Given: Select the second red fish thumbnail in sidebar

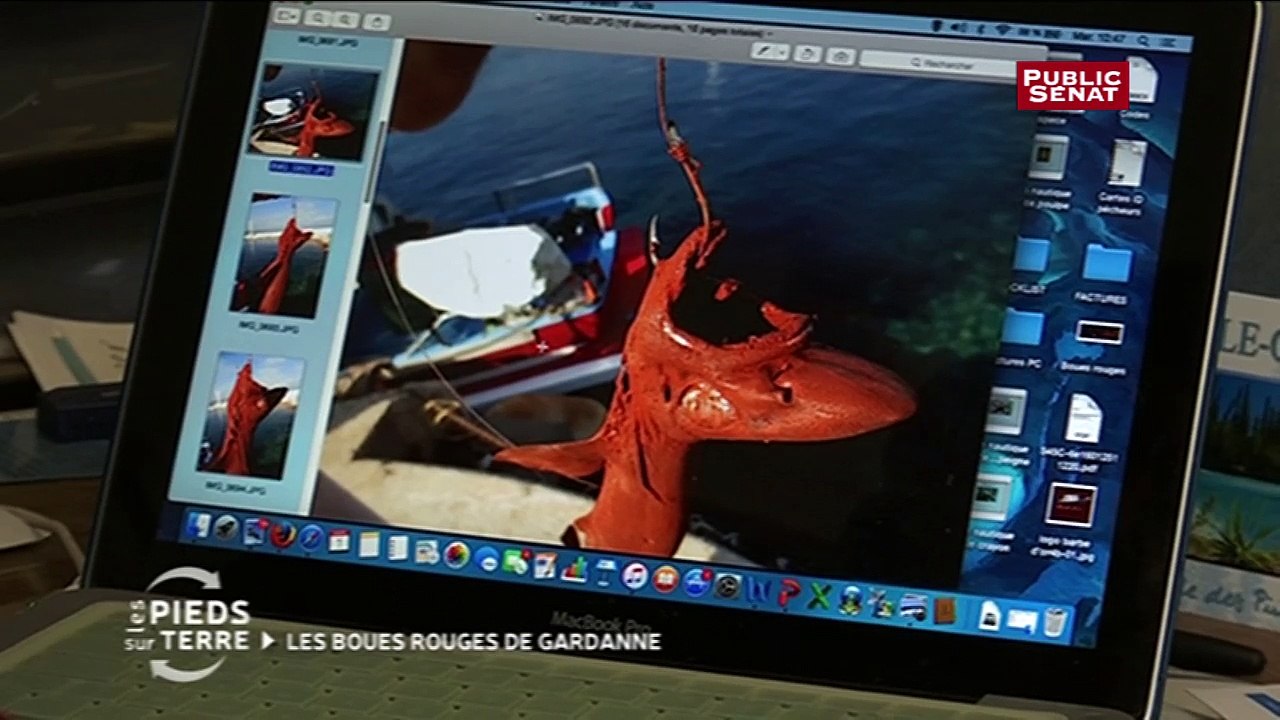Looking at the screenshot, I should [284, 254].
